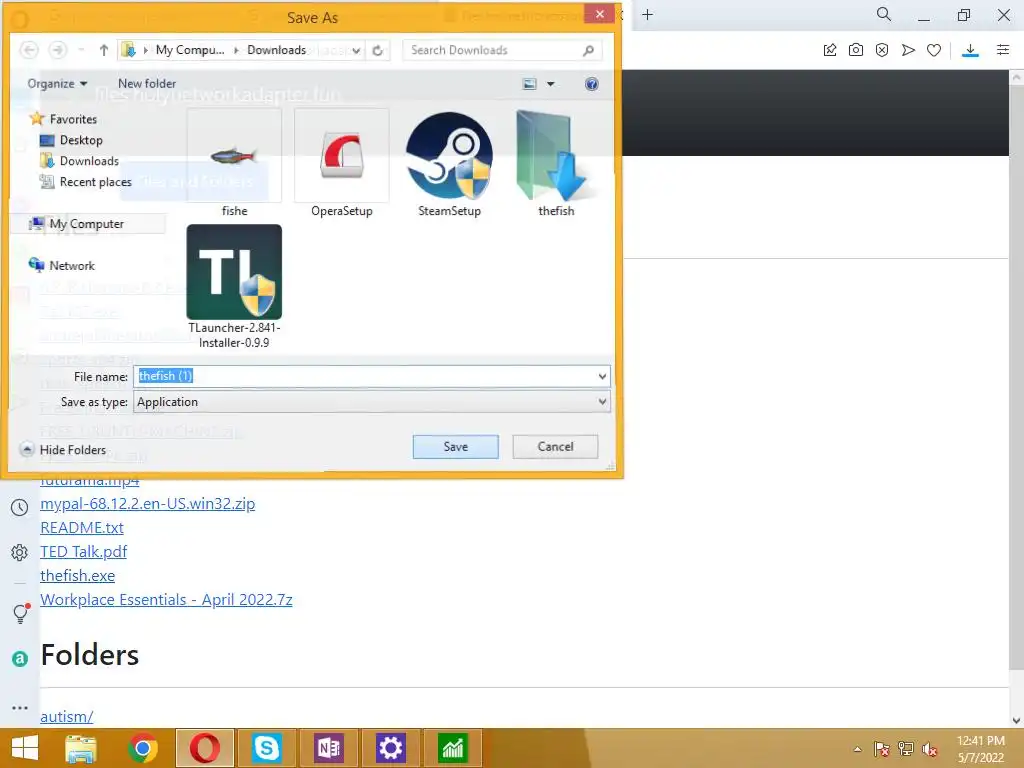Select the SteamSetup installer
Screen dimensions: 1024x768
coord(449,163)
